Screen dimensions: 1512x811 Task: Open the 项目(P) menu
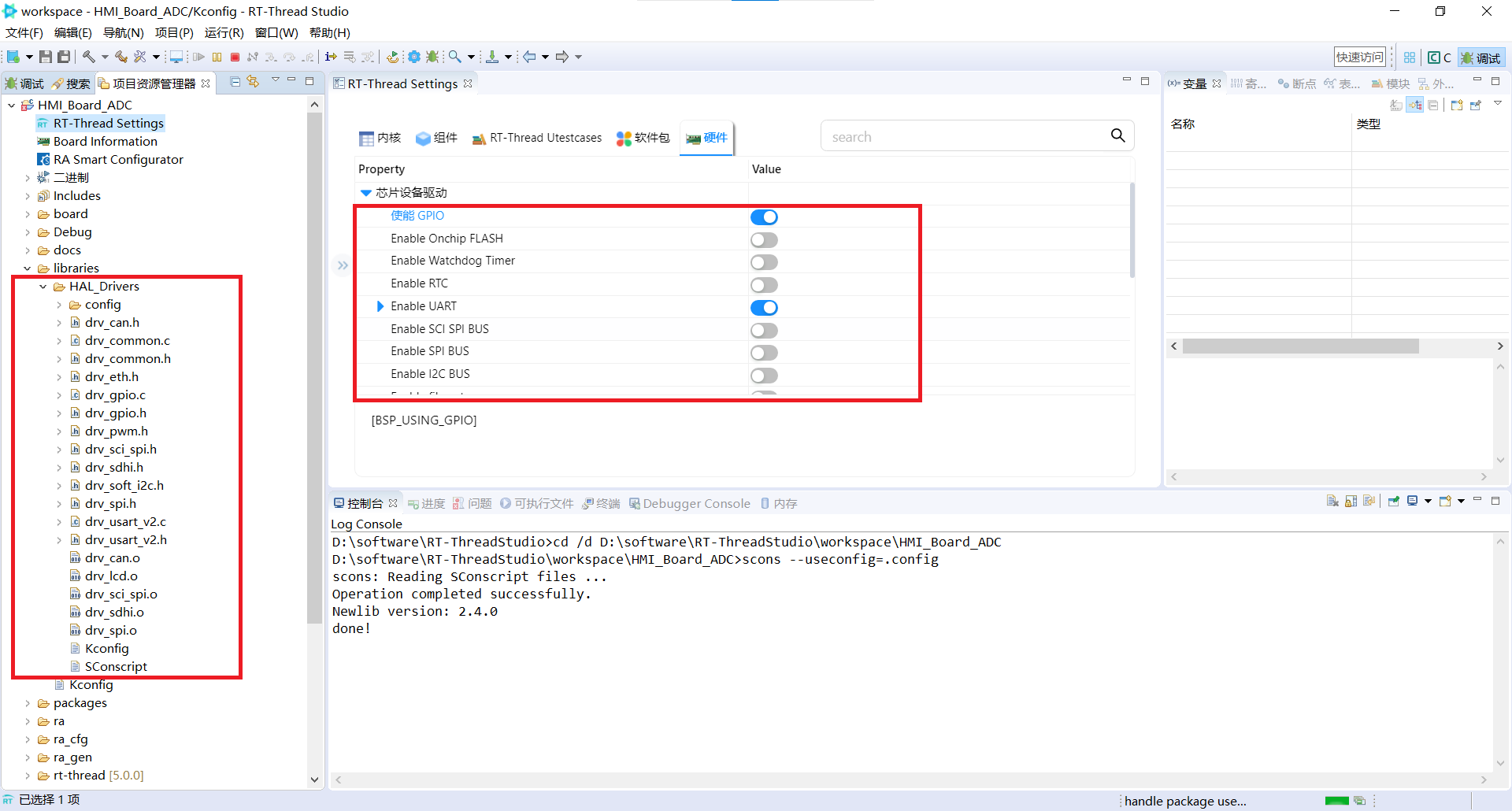tap(174, 32)
